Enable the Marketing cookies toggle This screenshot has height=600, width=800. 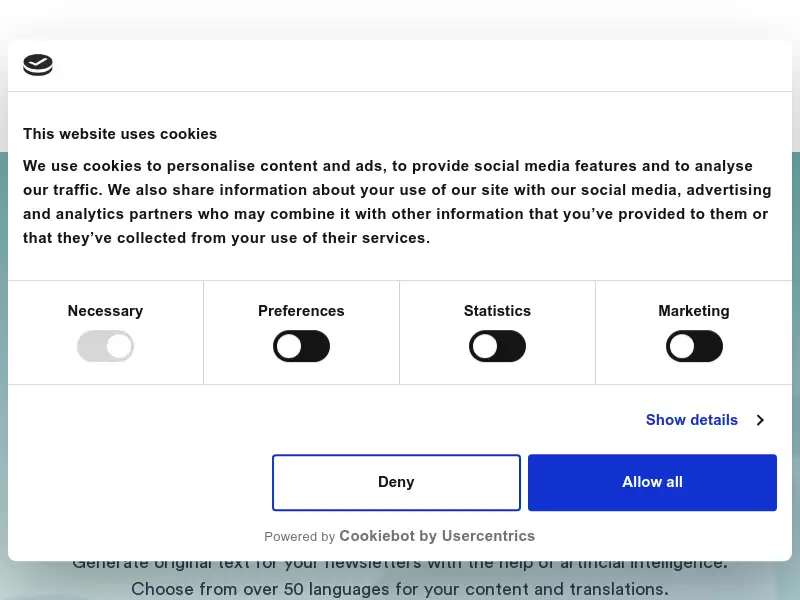(x=694, y=346)
